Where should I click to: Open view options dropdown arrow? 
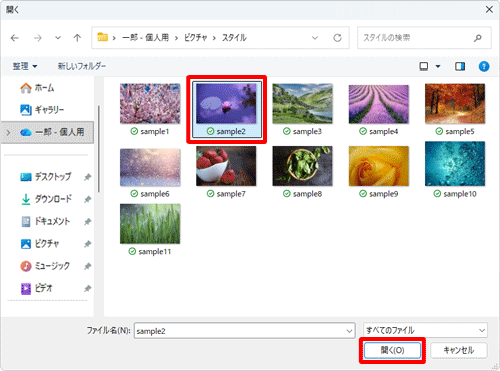pos(438,66)
